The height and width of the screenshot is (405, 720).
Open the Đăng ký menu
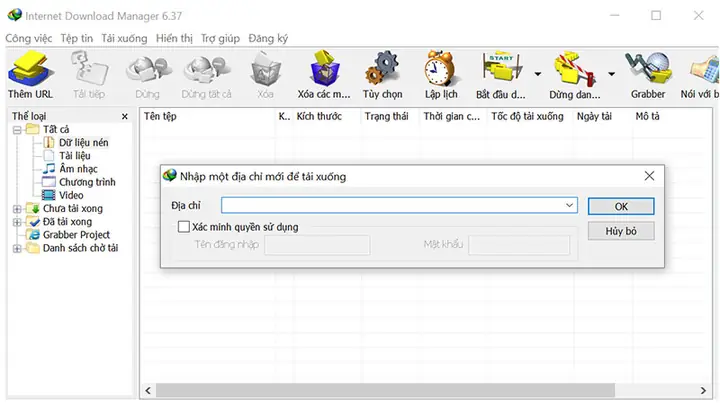click(x=268, y=39)
